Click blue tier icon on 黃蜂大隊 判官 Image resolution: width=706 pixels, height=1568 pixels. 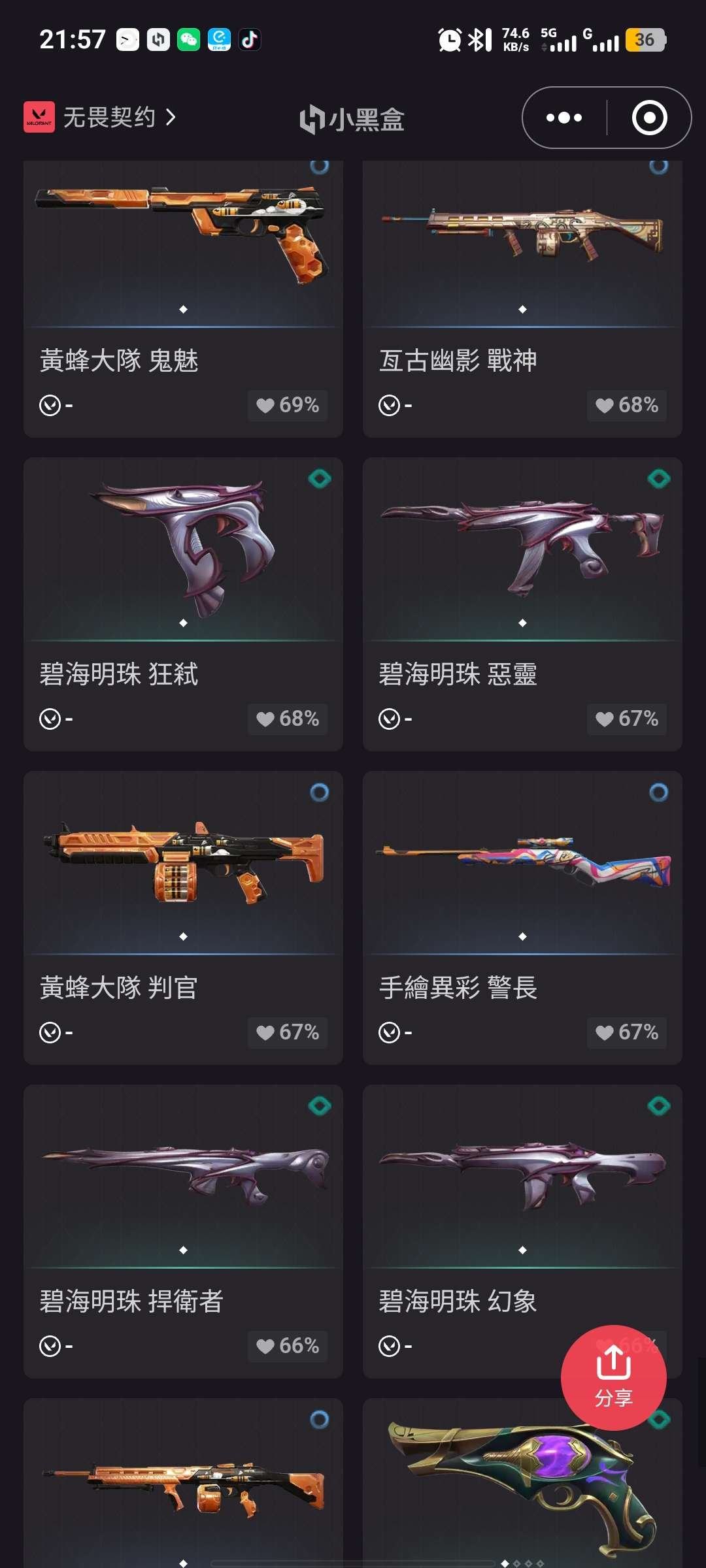[320, 792]
